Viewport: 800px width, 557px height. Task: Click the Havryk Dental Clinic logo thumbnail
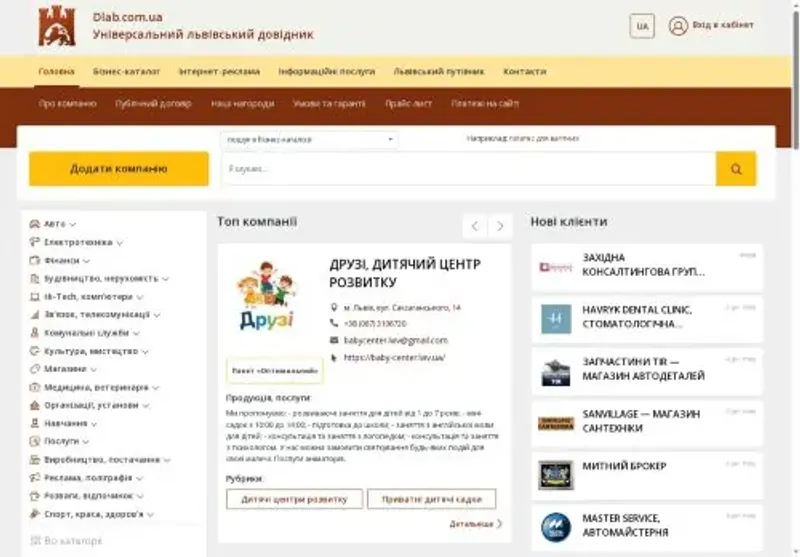(556, 319)
